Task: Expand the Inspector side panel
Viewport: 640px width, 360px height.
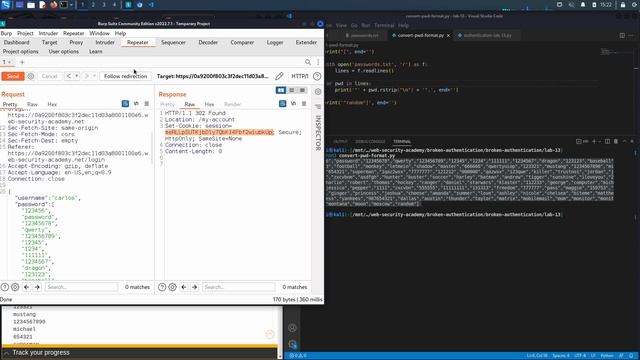Action: (318, 133)
